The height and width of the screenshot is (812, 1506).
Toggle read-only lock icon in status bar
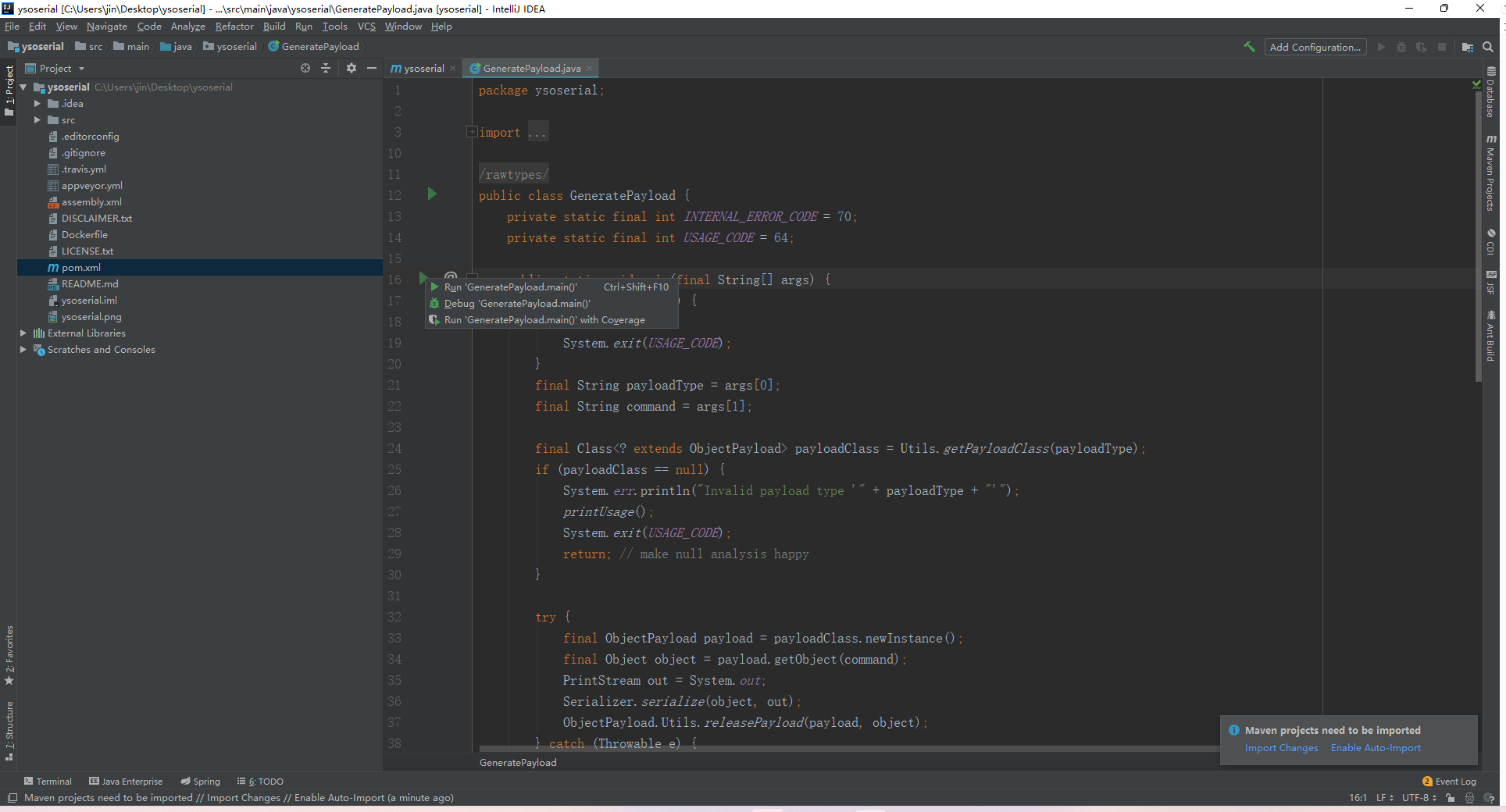[x=1451, y=798]
